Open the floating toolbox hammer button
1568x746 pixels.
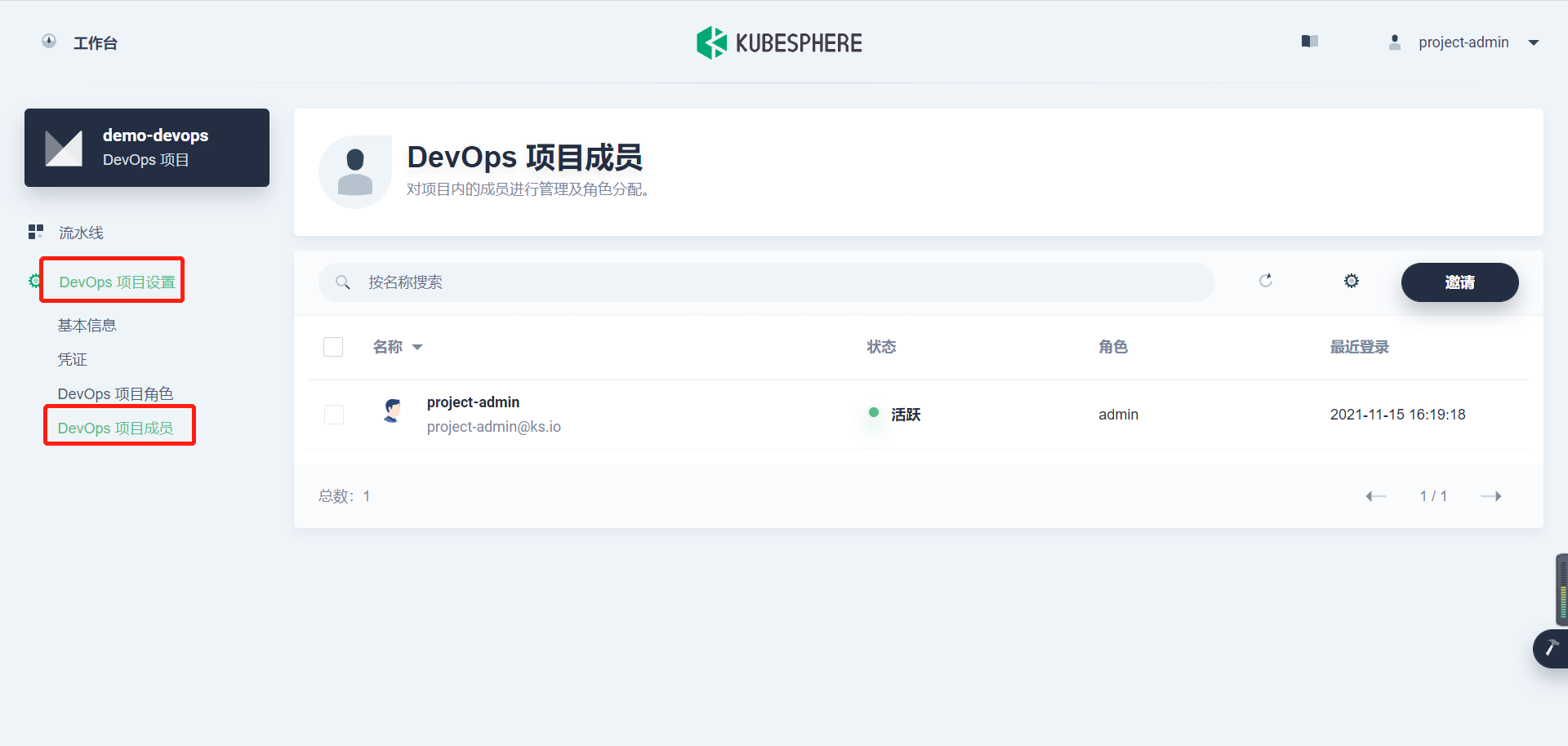tap(1551, 649)
